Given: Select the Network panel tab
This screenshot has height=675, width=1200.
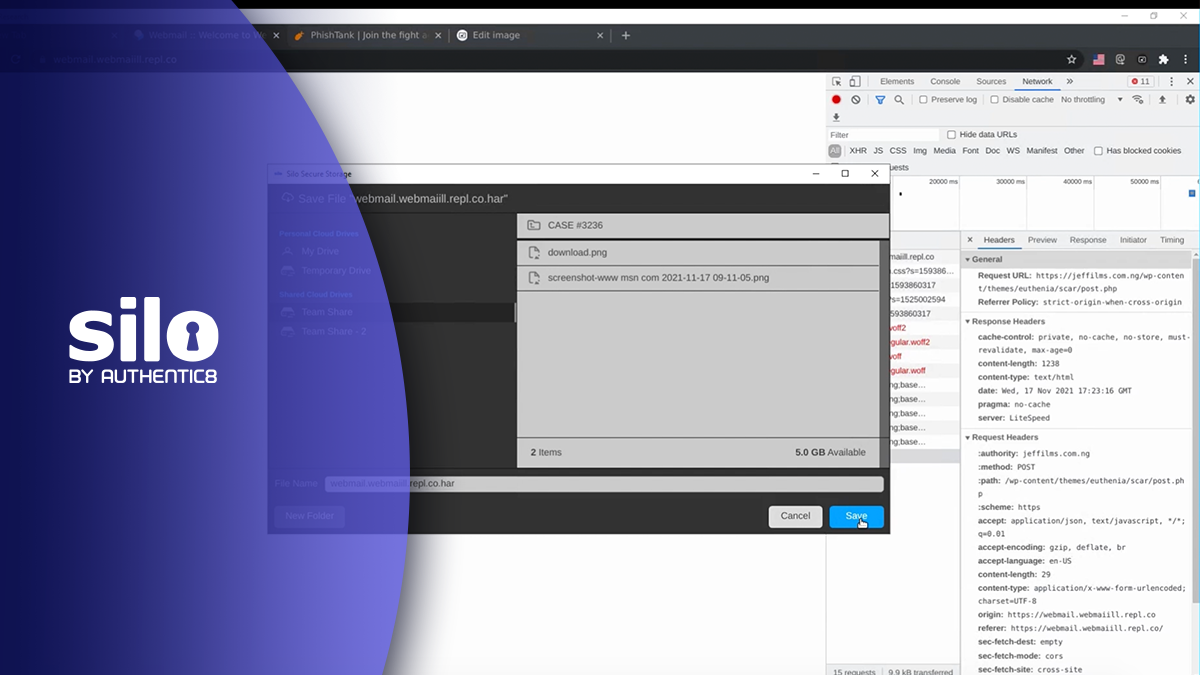Looking at the screenshot, I should click(1037, 82).
